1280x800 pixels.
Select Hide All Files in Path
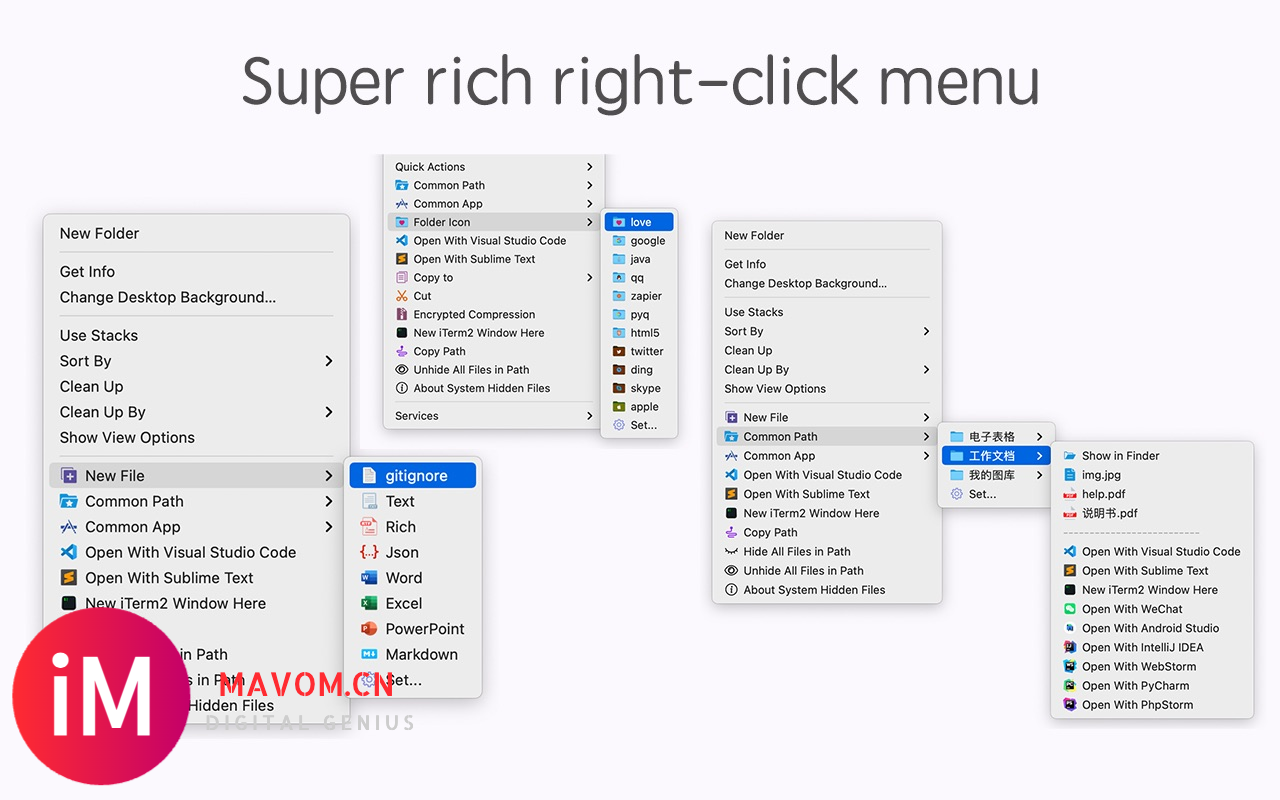coord(827,552)
